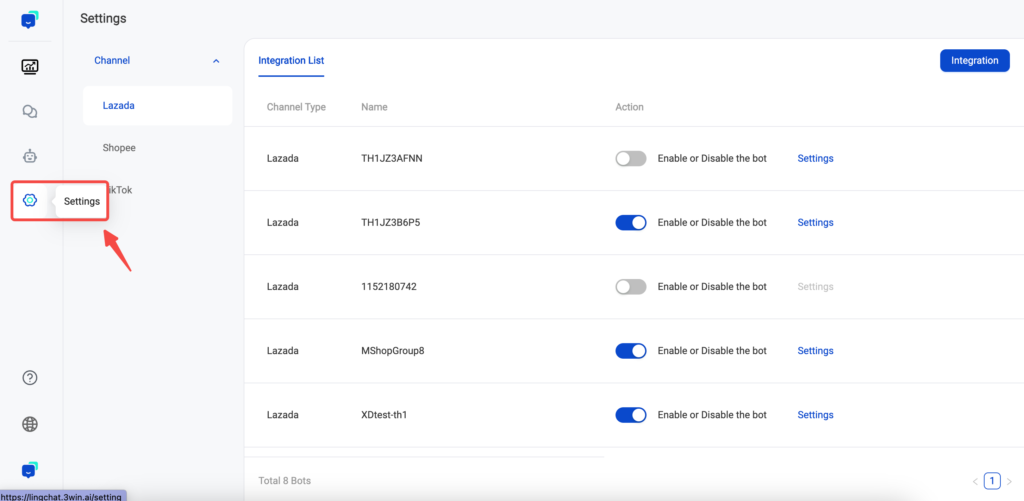
Task: Disable the bot switch for MShopGroup8
Action: point(631,351)
